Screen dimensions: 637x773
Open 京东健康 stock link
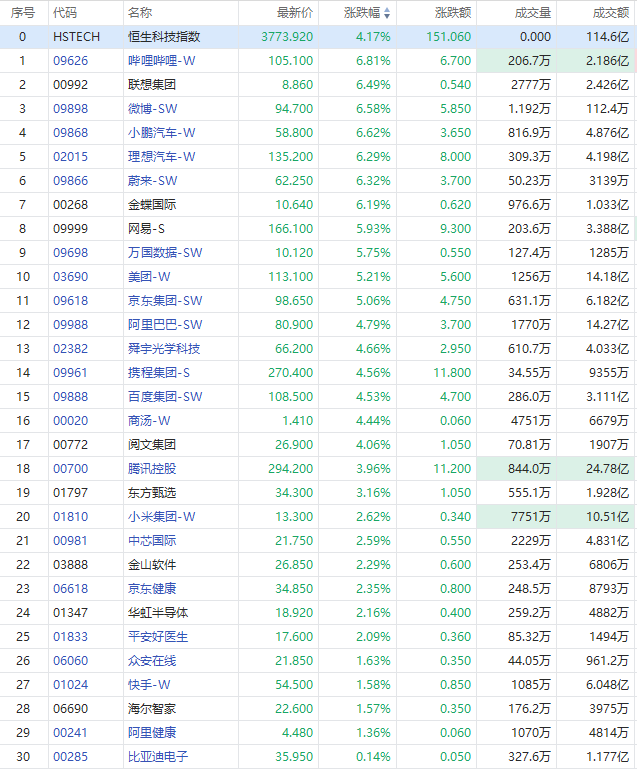pos(152,589)
